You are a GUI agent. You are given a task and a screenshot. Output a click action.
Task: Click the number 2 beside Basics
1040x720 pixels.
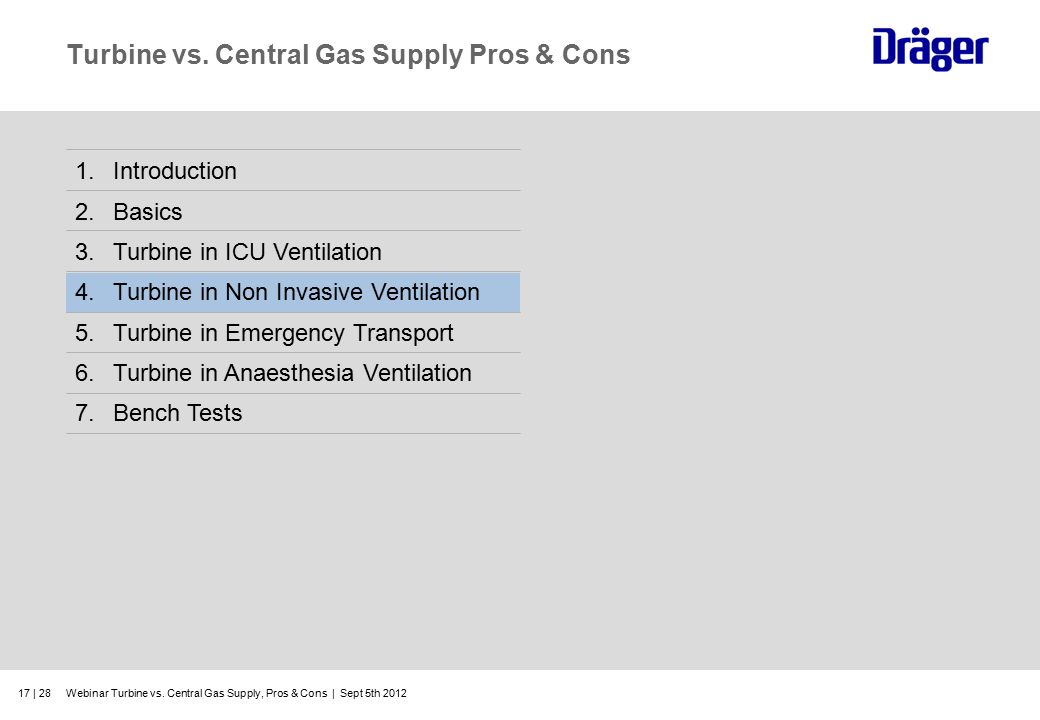tap(84, 212)
